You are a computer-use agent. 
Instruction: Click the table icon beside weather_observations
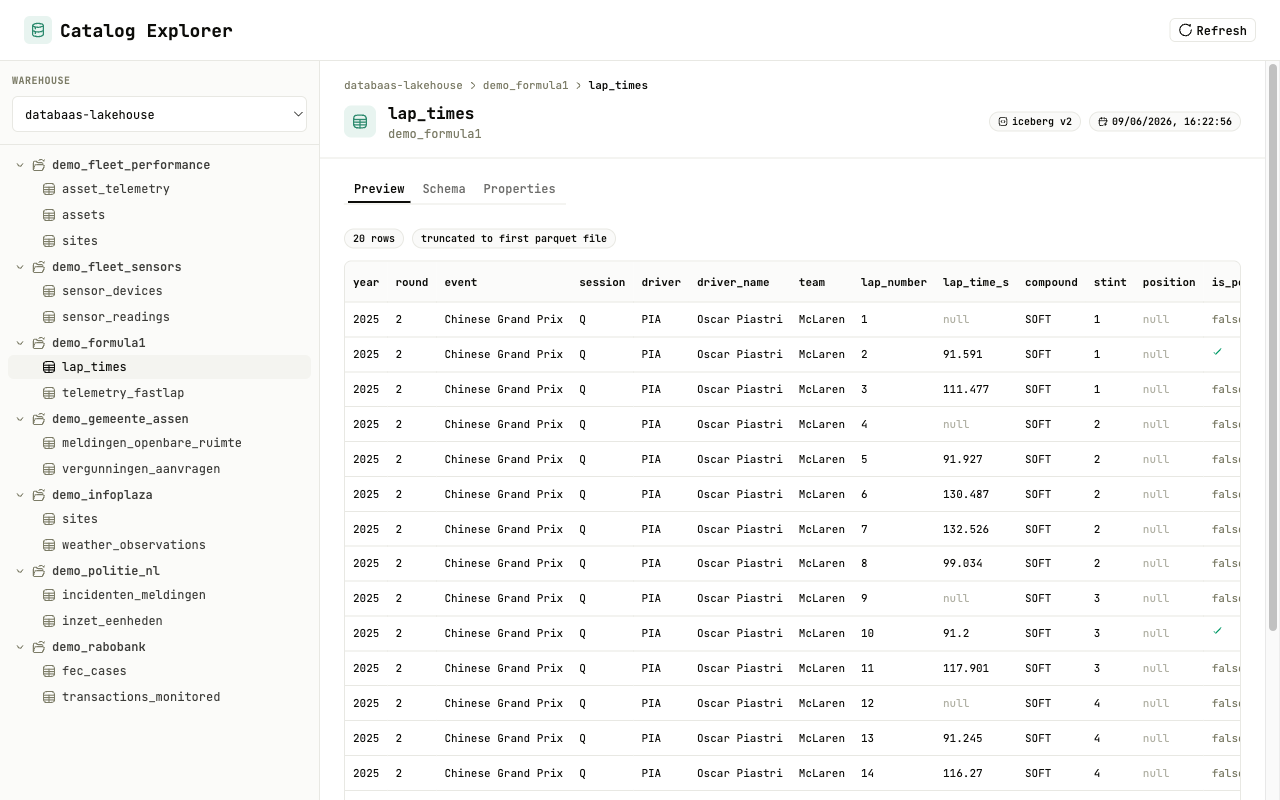tap(49, 545)
